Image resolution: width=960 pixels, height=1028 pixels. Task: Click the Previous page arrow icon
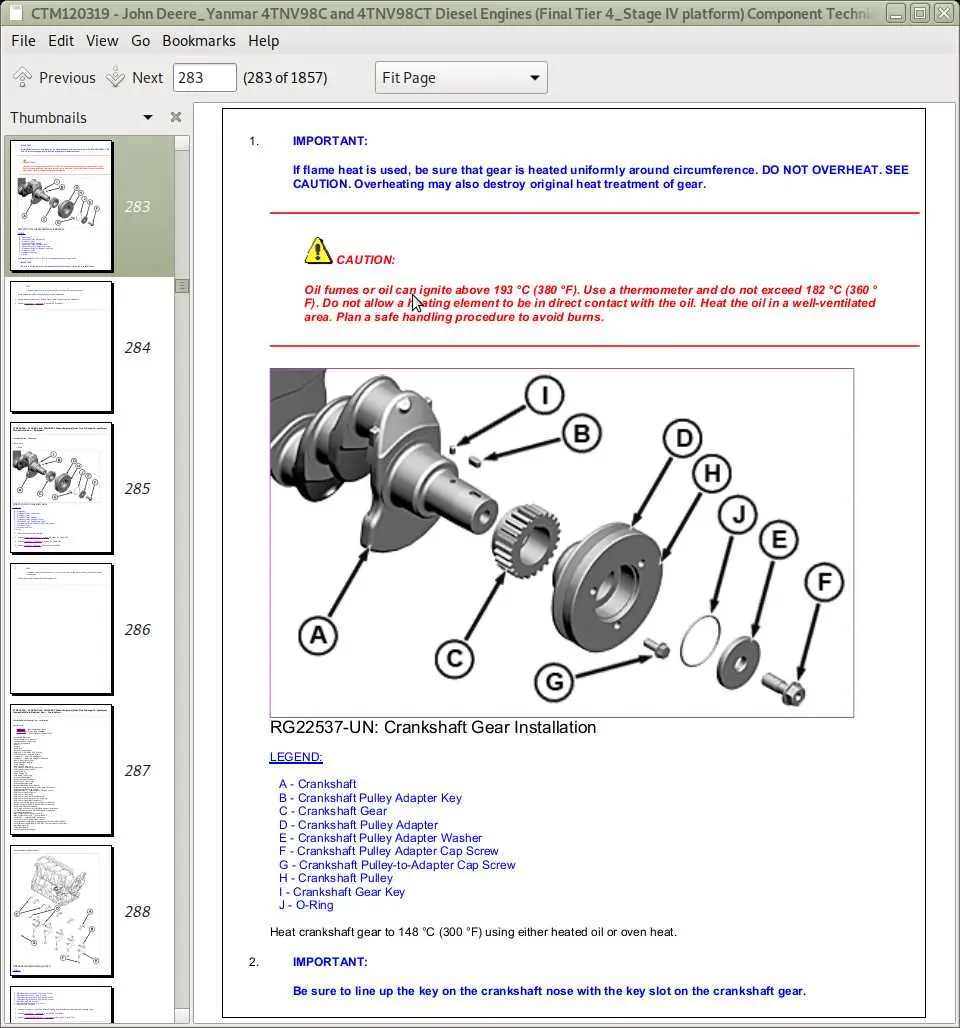(x=22, y=77)
